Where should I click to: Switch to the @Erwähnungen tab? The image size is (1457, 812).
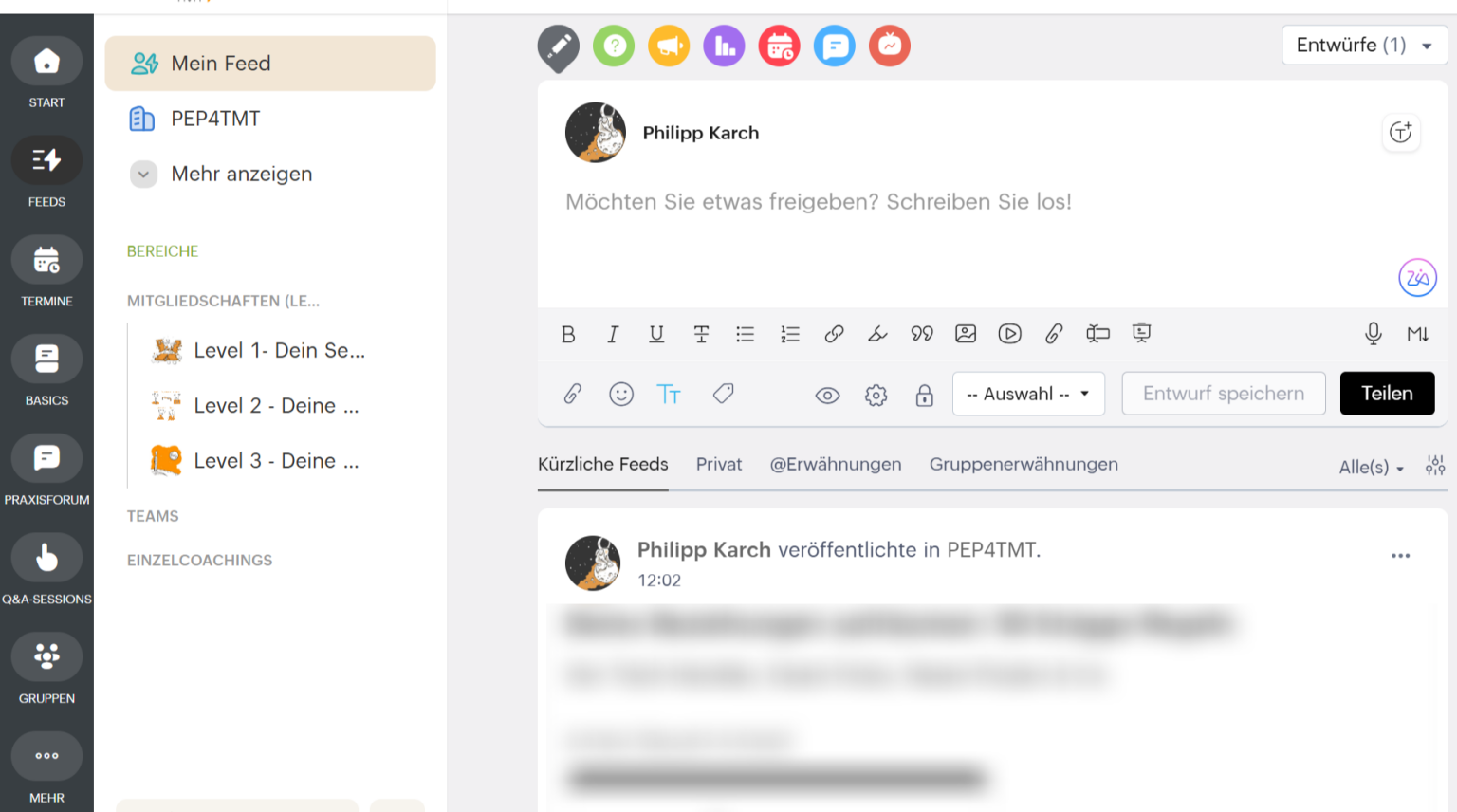[835, 464]
